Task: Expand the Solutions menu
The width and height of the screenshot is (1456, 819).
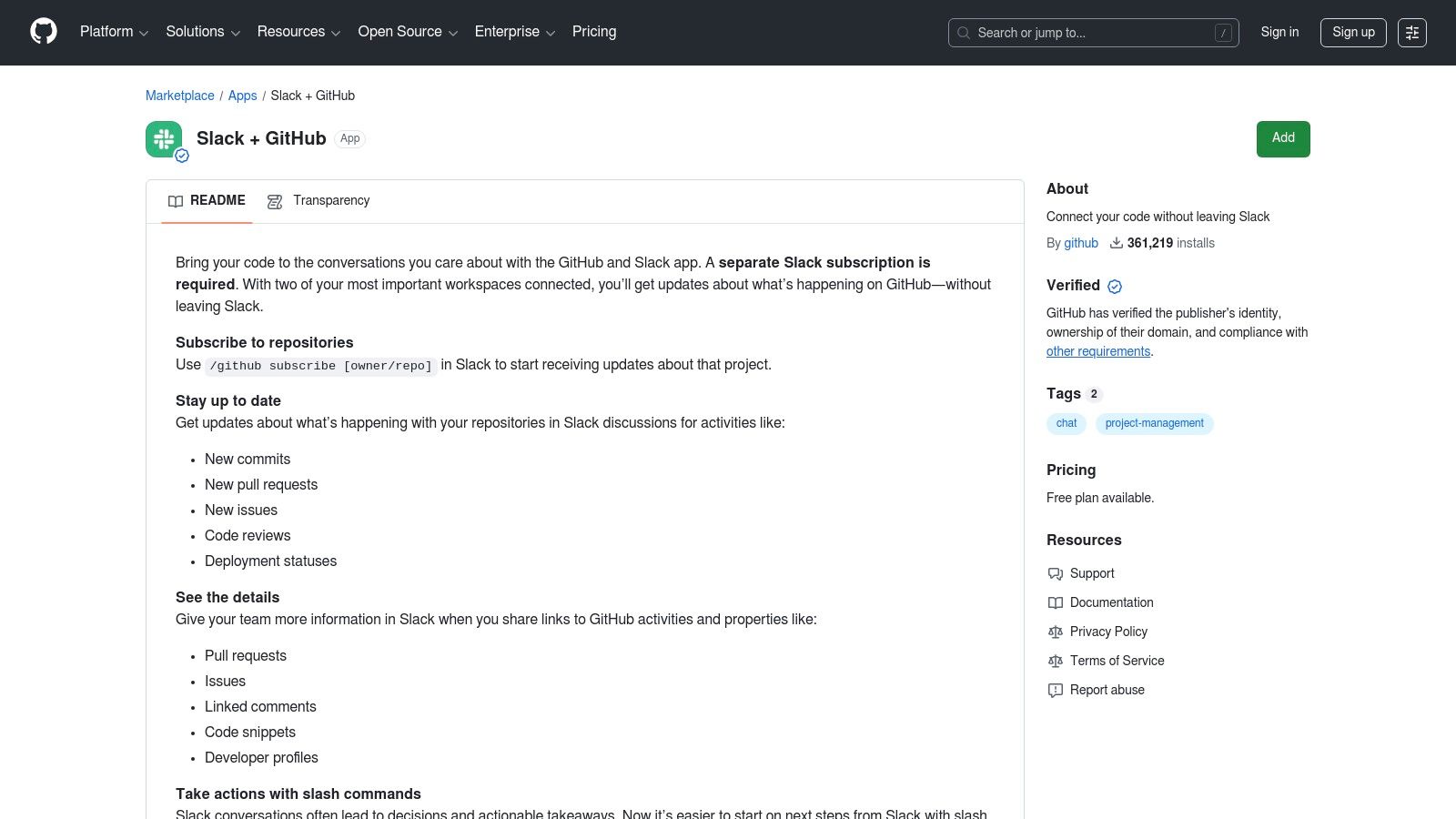Action: 203,32
